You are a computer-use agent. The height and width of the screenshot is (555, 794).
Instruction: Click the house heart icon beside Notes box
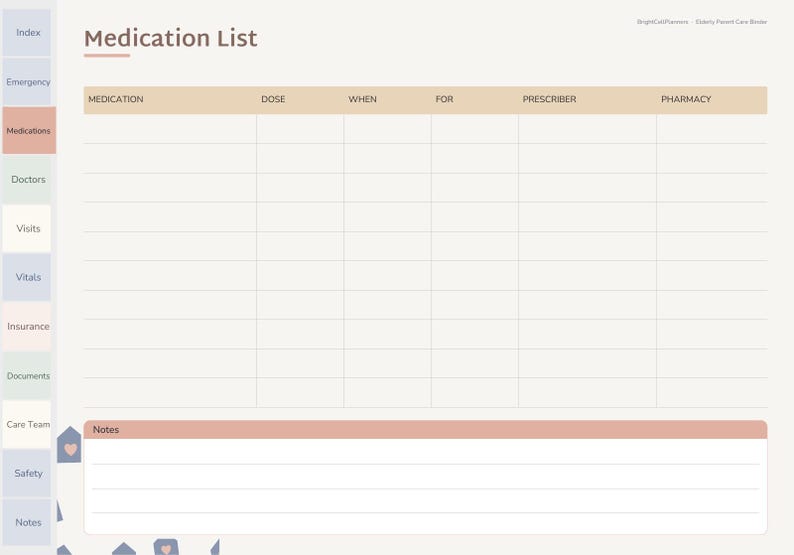69,445
